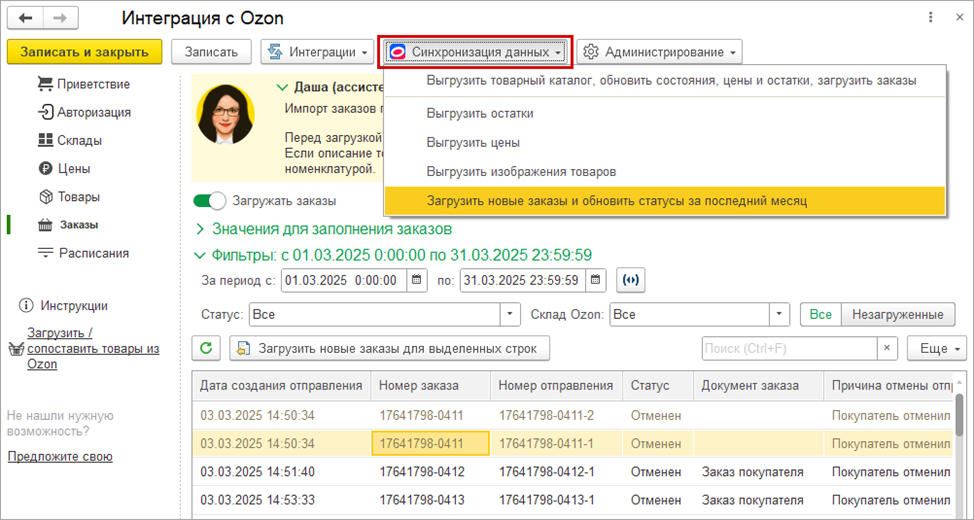Select the Все filter button
This screenshot has width=974, height=520.
[x=820, y=314]
